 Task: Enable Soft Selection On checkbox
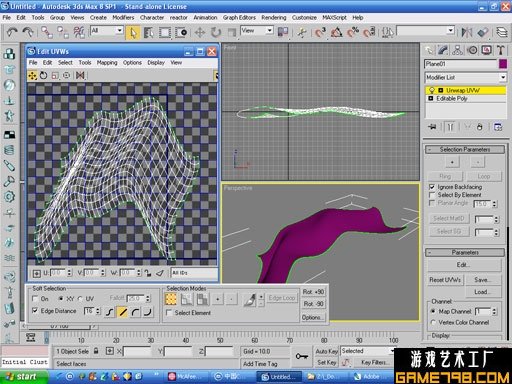click(x=35, y=298)
